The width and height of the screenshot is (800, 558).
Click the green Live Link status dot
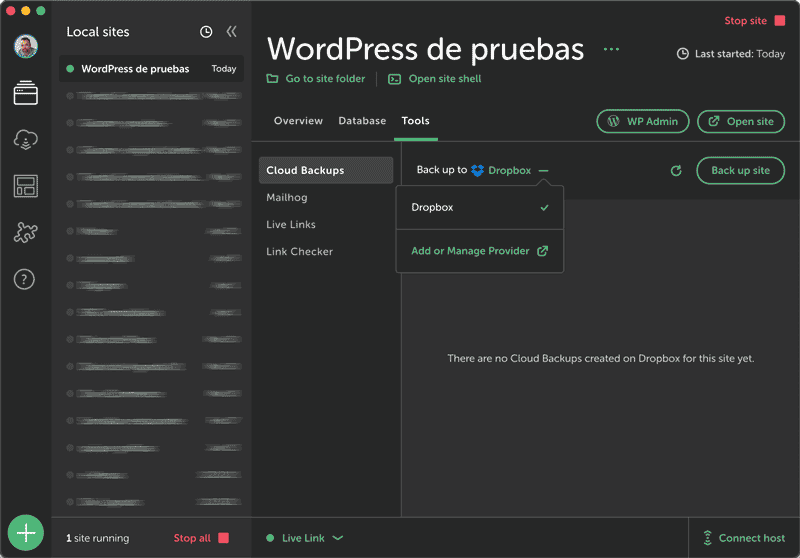[270, 538]
